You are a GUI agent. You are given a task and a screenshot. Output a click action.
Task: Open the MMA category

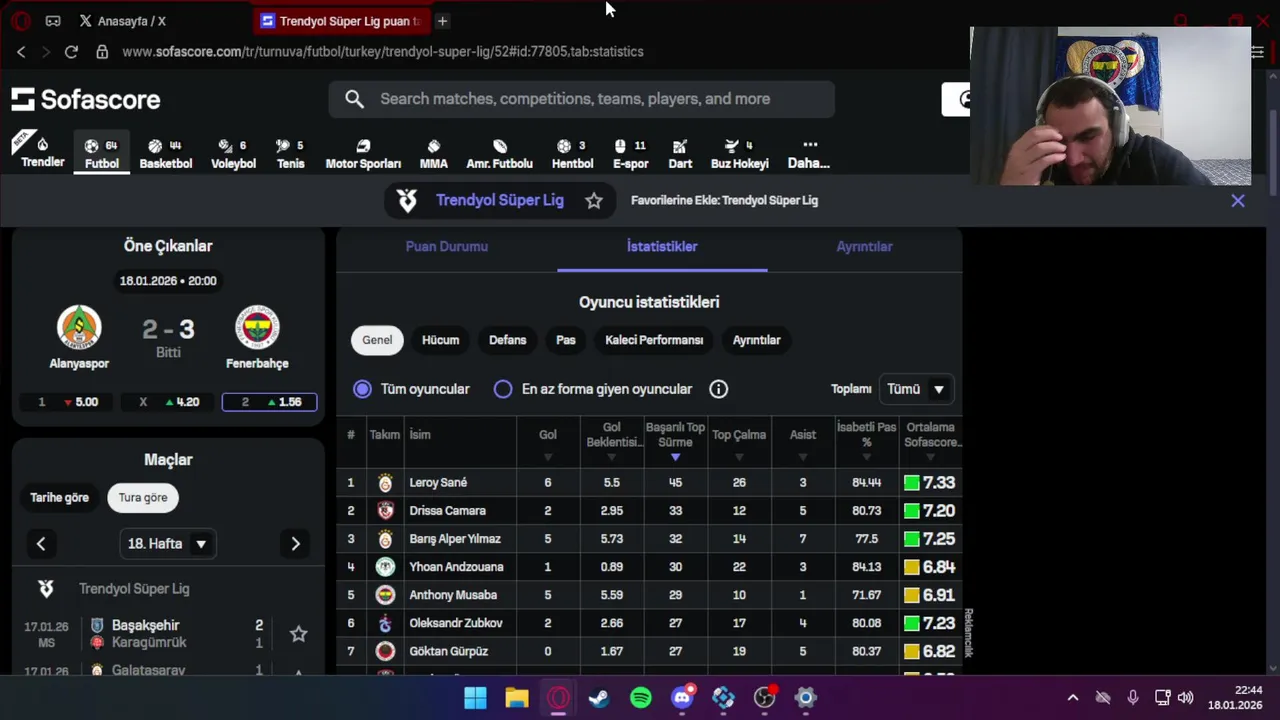coord(433,153)
